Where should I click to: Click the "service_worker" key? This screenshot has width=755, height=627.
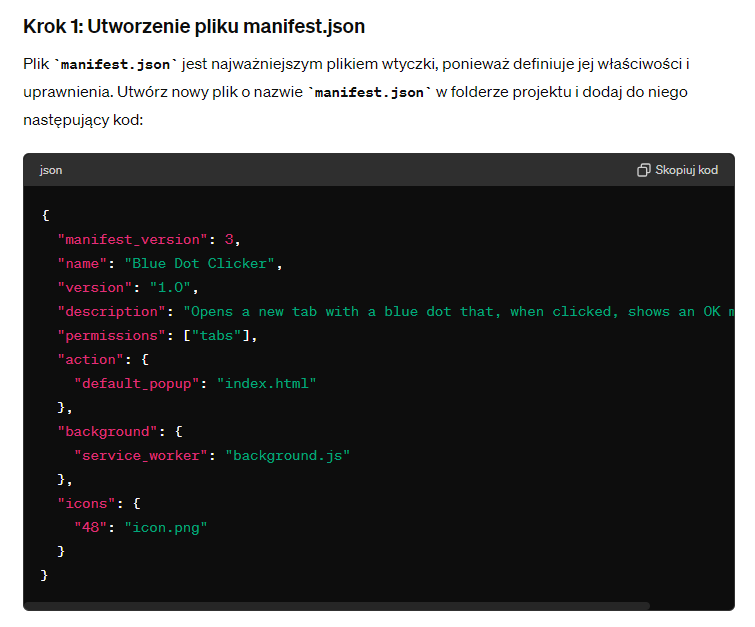[141, 455]
